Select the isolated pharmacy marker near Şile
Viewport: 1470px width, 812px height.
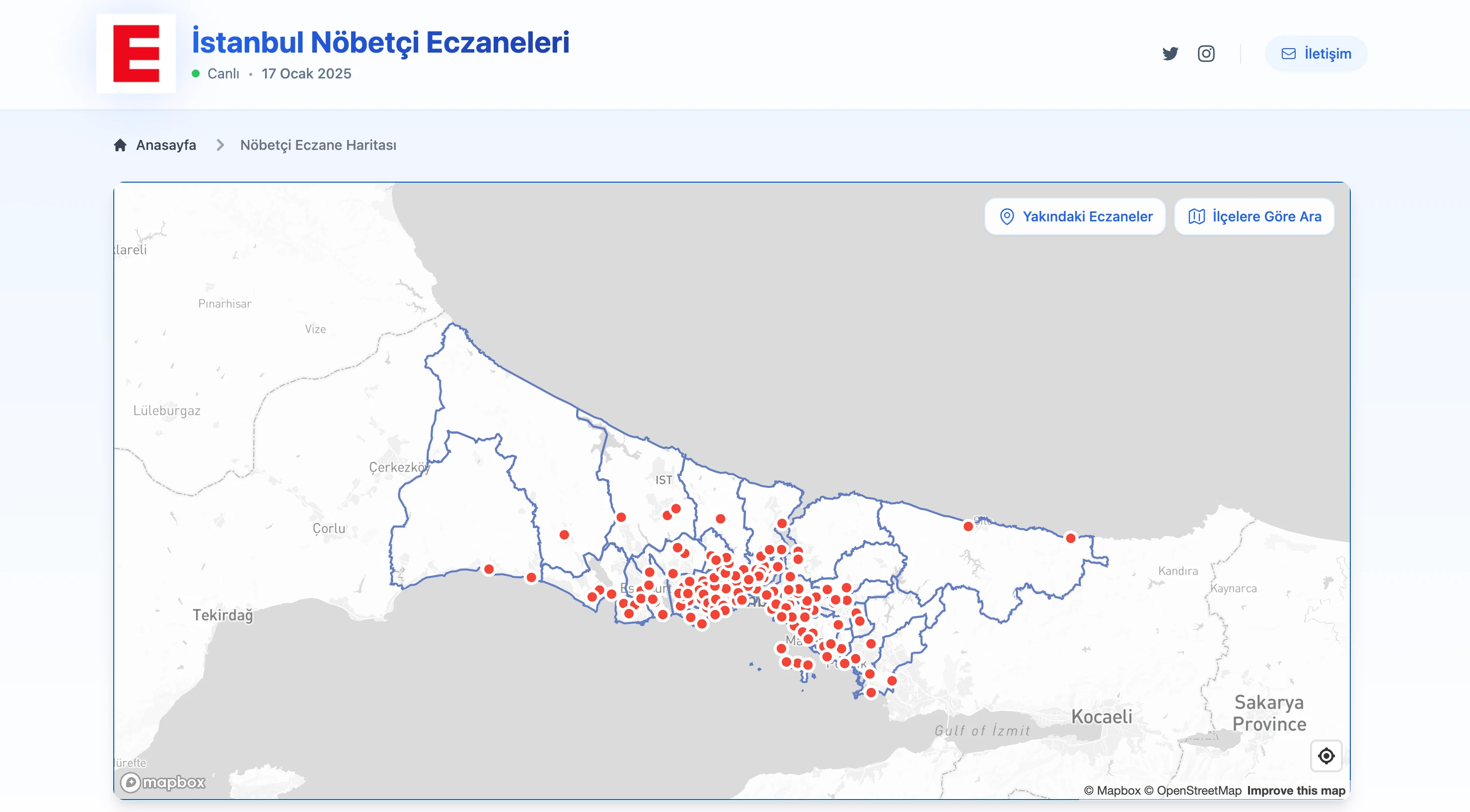tap(968, 526)
